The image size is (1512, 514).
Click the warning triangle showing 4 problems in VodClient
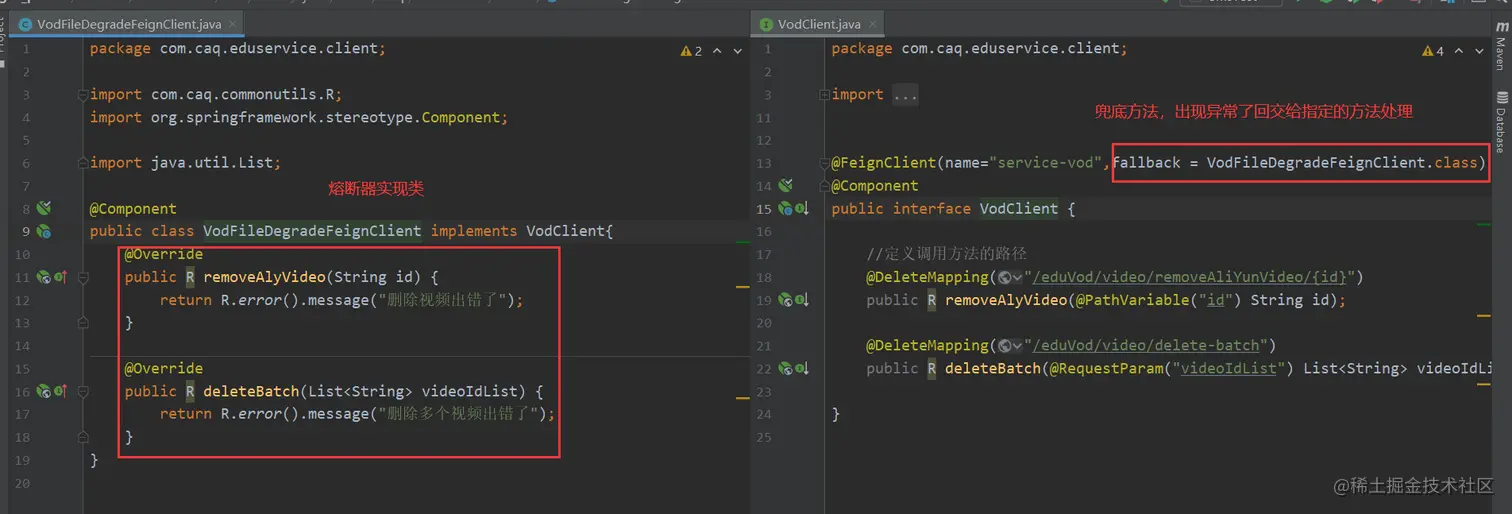point(1428,51)
